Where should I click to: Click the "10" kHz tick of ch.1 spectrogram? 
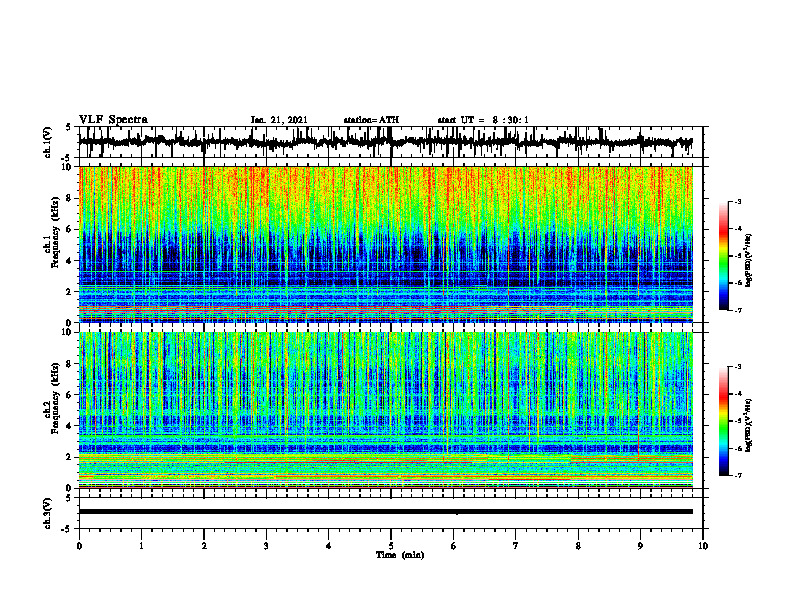68,168
